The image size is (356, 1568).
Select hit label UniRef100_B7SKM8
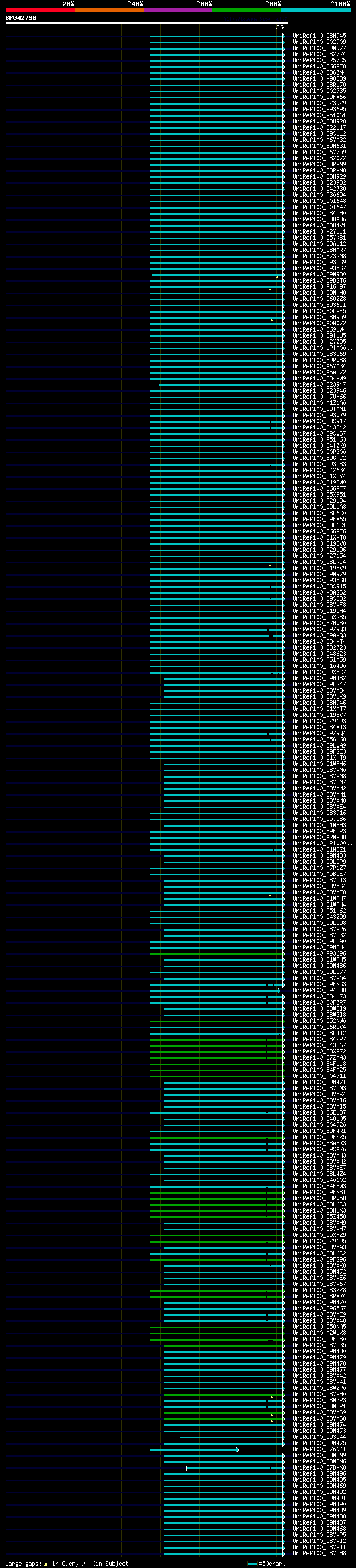pos(319,256)
